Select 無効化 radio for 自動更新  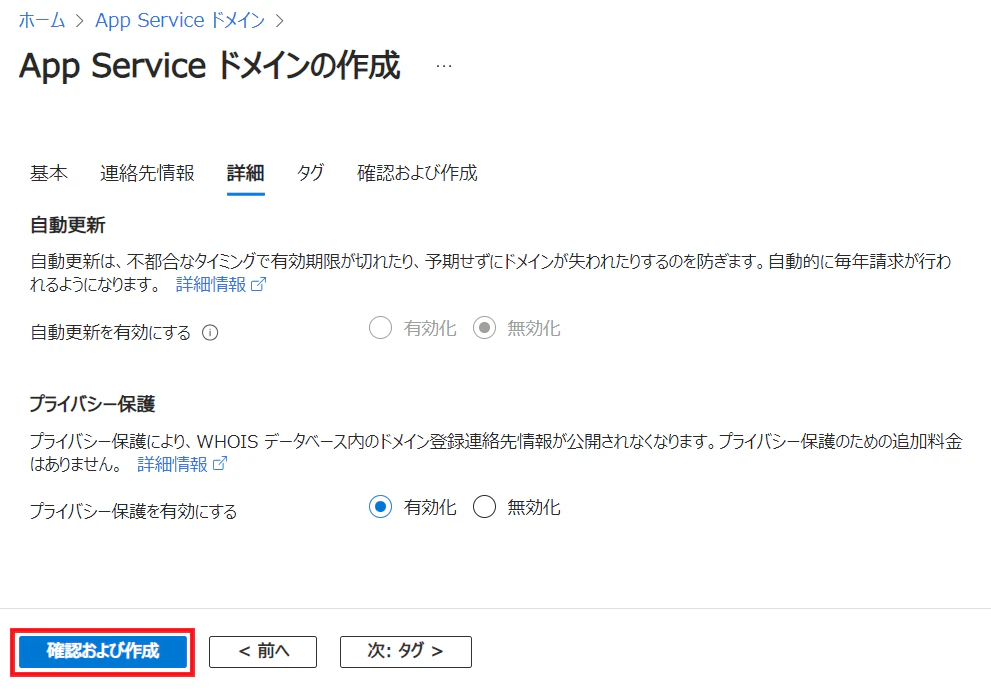coord(484,328)
